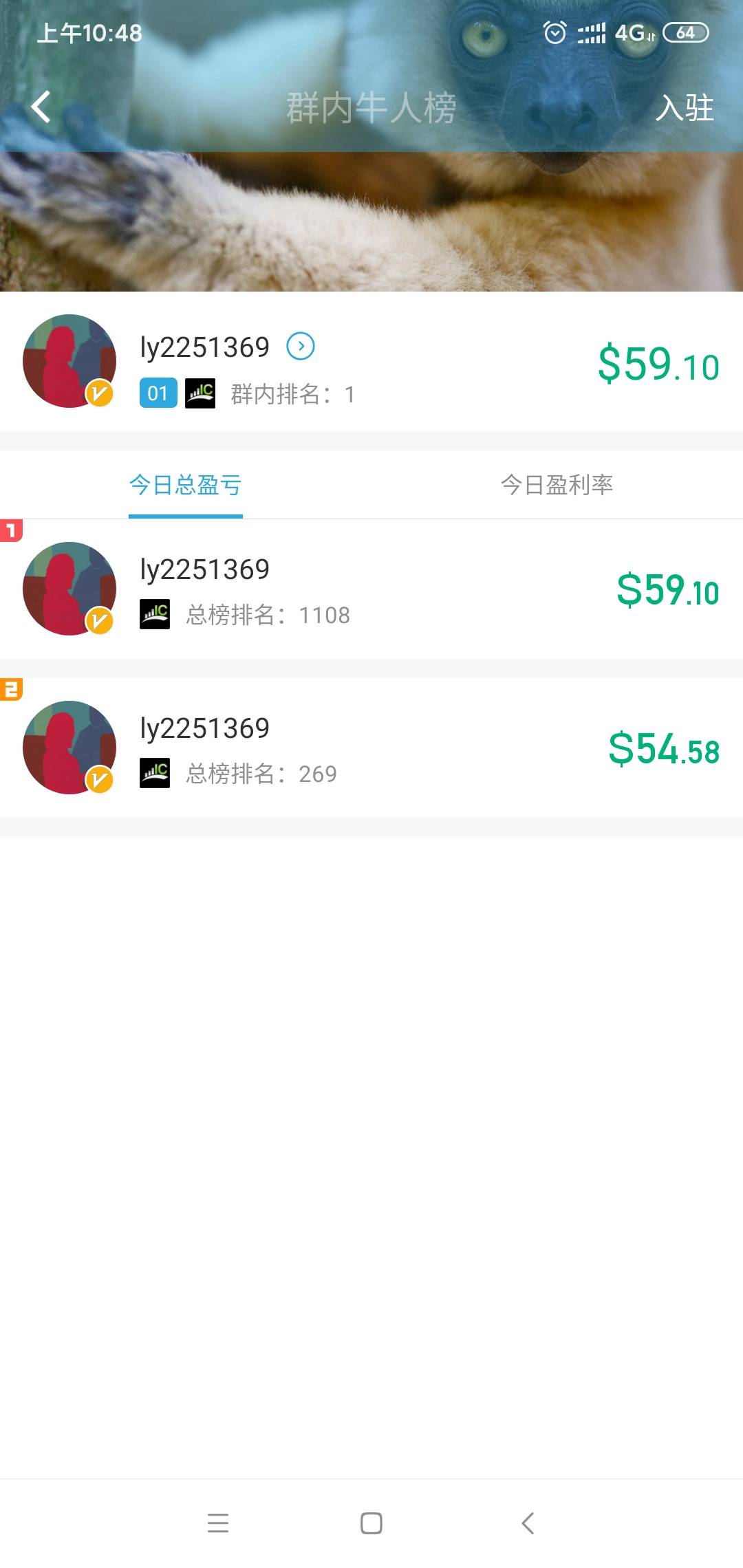The height and width of the screenshot is (1568, 743).
Task: Switch to the 今日盈利率 tab
Action: [x=557, y=485]
